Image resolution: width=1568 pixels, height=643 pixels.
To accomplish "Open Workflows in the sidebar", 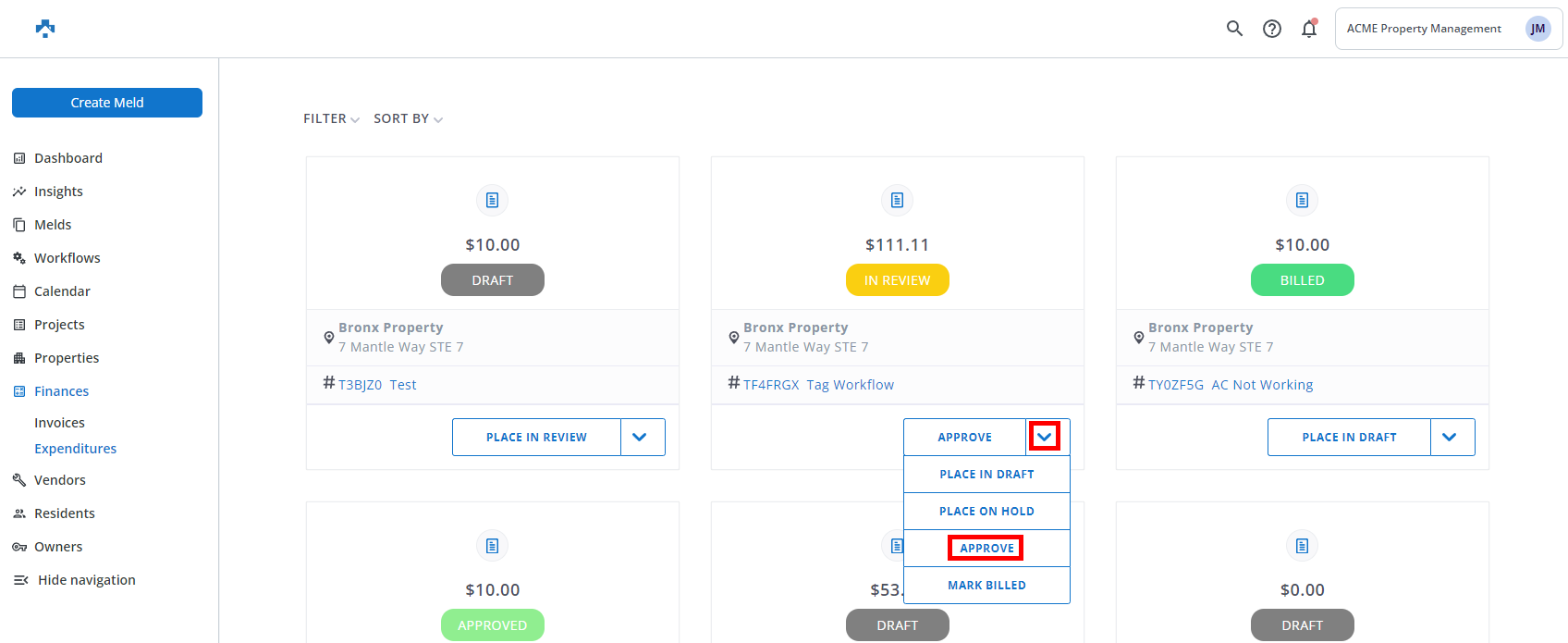I will pos(67,258).
